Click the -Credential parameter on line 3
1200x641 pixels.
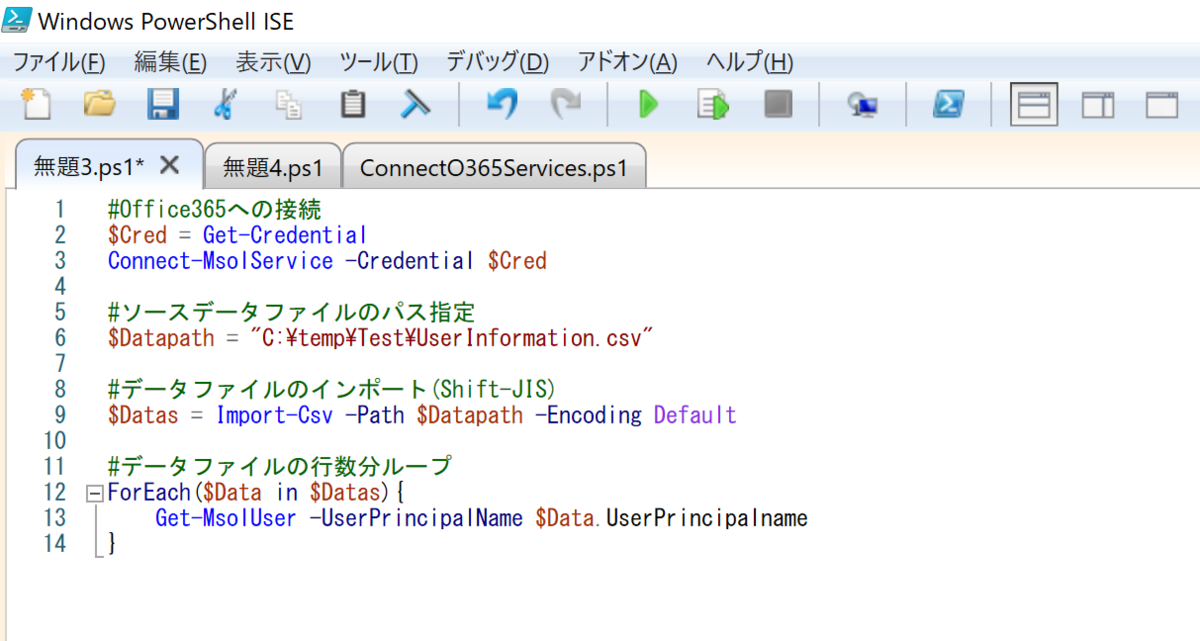pyautogui.click(x=409, y=261)
